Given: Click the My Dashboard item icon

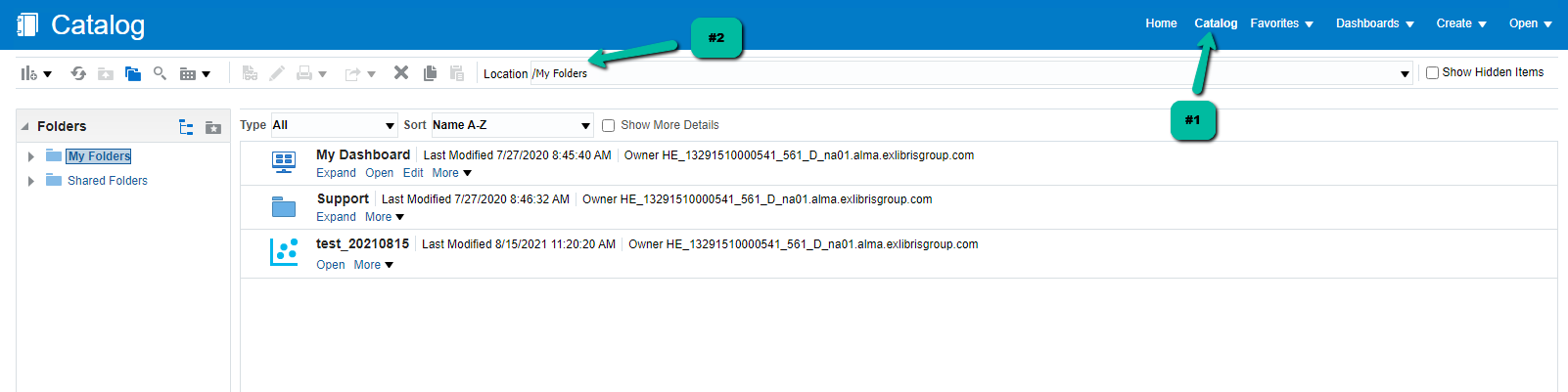Looking at the screenshot, I should (x=284, y=162).
